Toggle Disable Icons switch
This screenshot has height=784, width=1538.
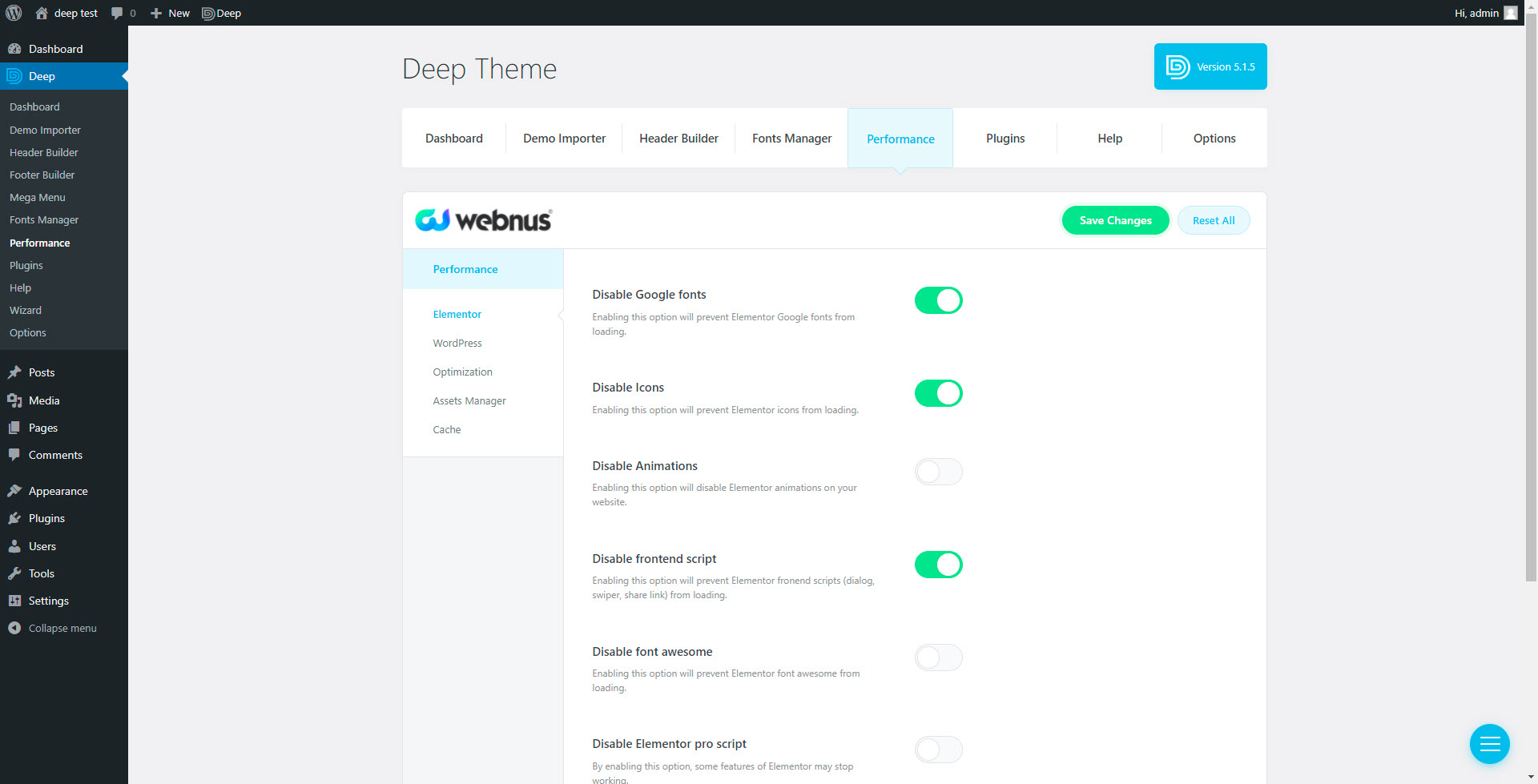pos(939,393)
